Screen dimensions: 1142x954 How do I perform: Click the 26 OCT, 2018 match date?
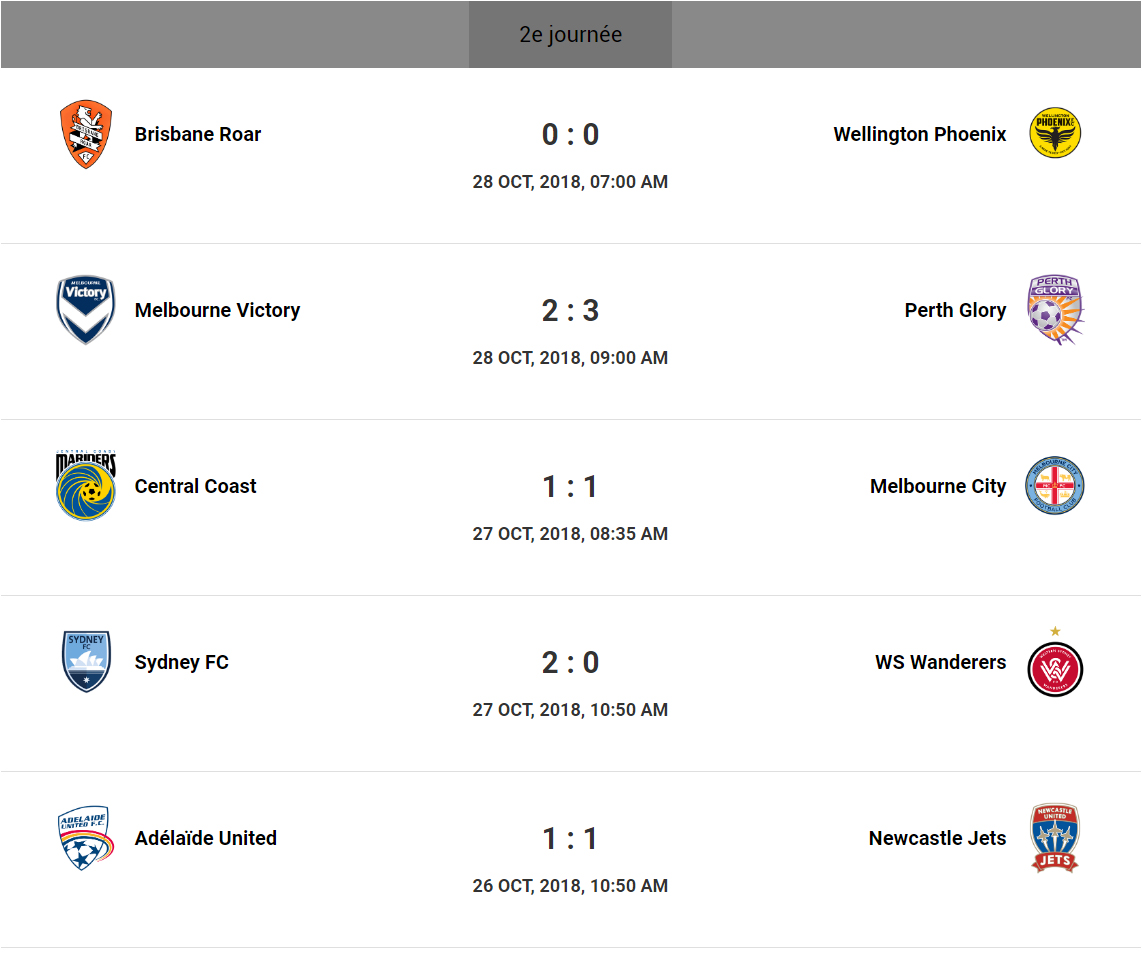coord(570,886)
